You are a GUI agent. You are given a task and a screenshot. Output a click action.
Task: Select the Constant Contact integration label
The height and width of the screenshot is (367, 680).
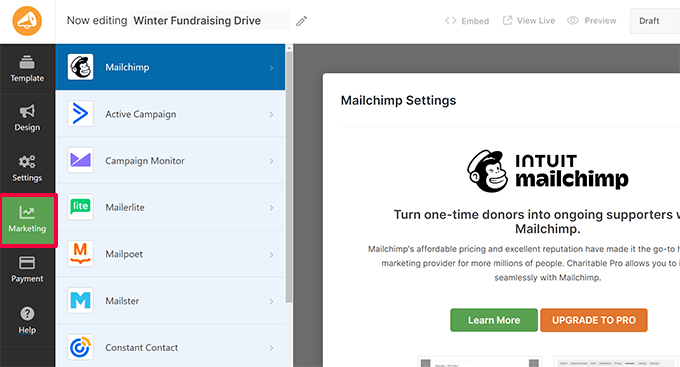[141, 347]
